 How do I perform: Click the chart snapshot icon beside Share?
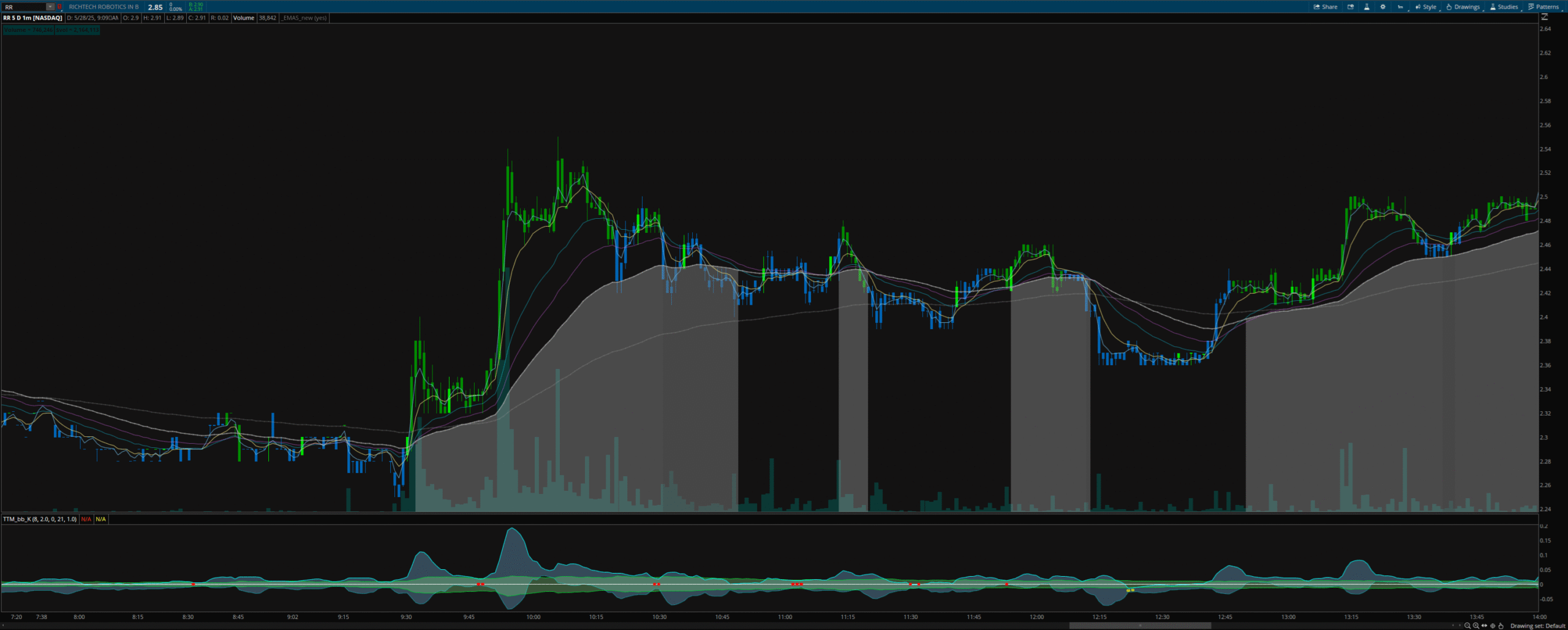coord(1351,7)
